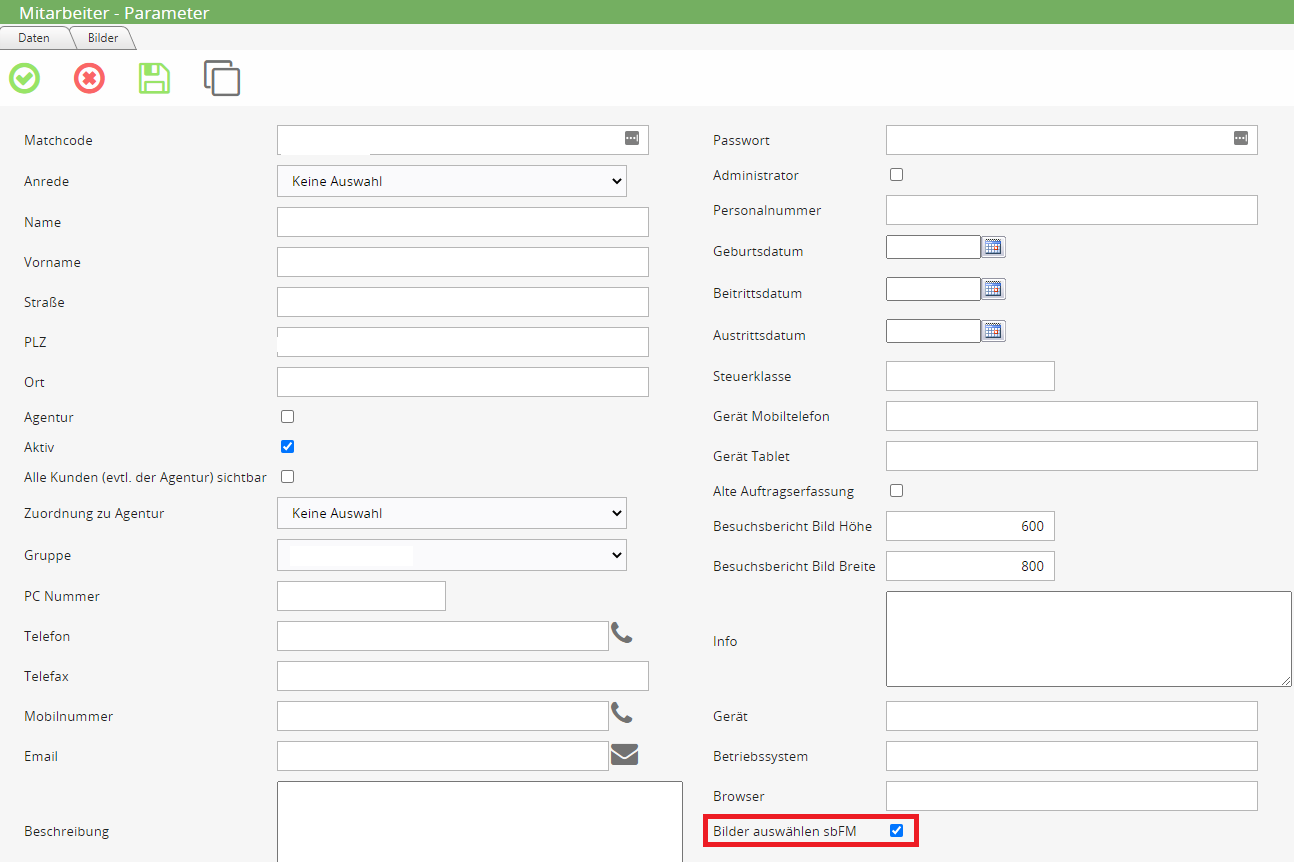Dial using the Mobilnummer phone icon

(x=622, y=713)
